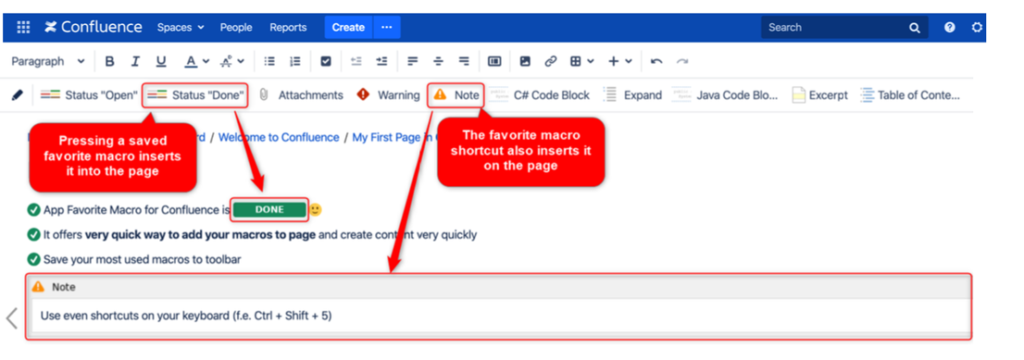Click the search magnifier icon
This screenshot has width=1024, height=360.
point(914,27)
